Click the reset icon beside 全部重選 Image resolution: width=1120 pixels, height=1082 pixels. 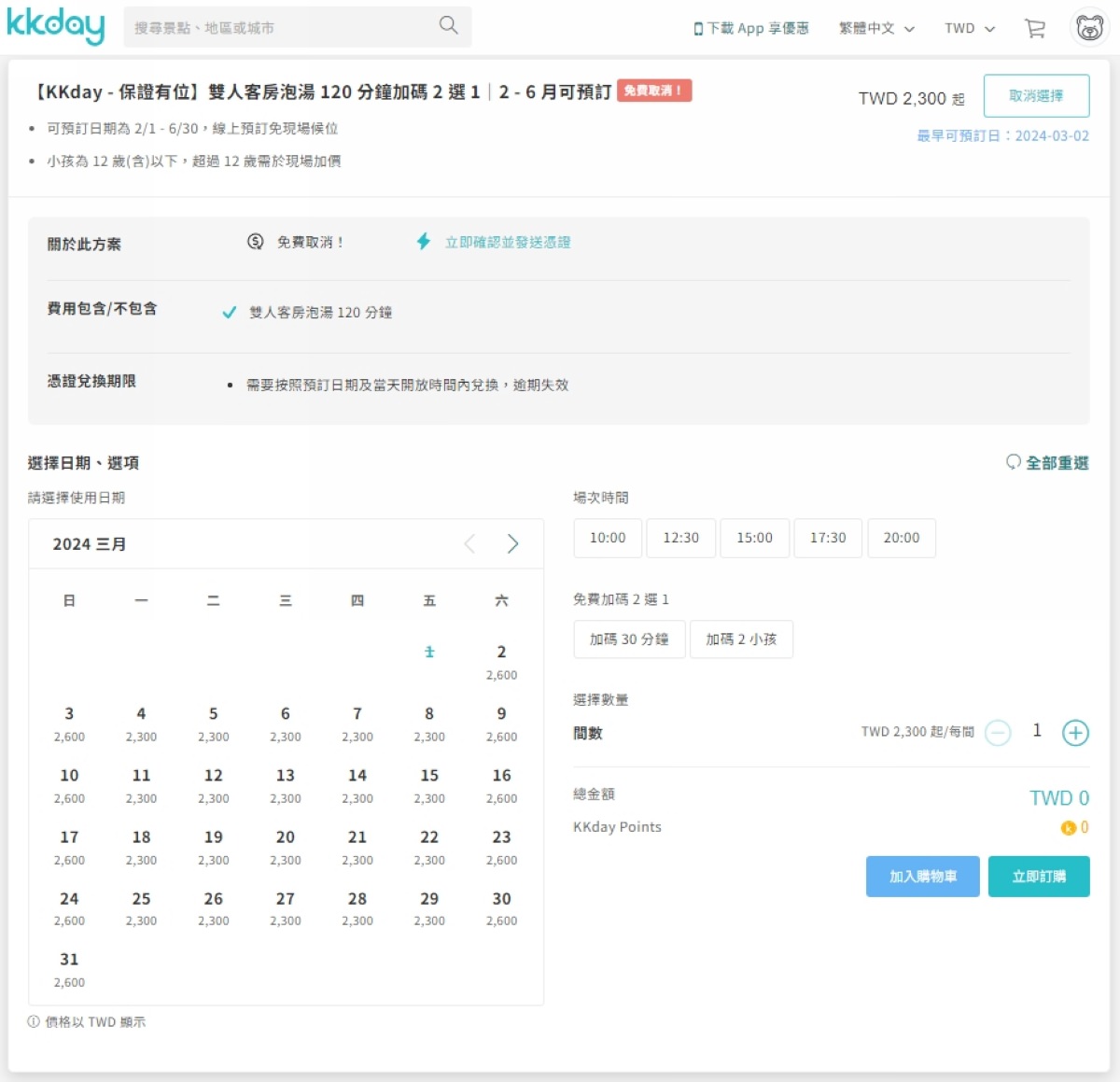[x=1013, y=462]
